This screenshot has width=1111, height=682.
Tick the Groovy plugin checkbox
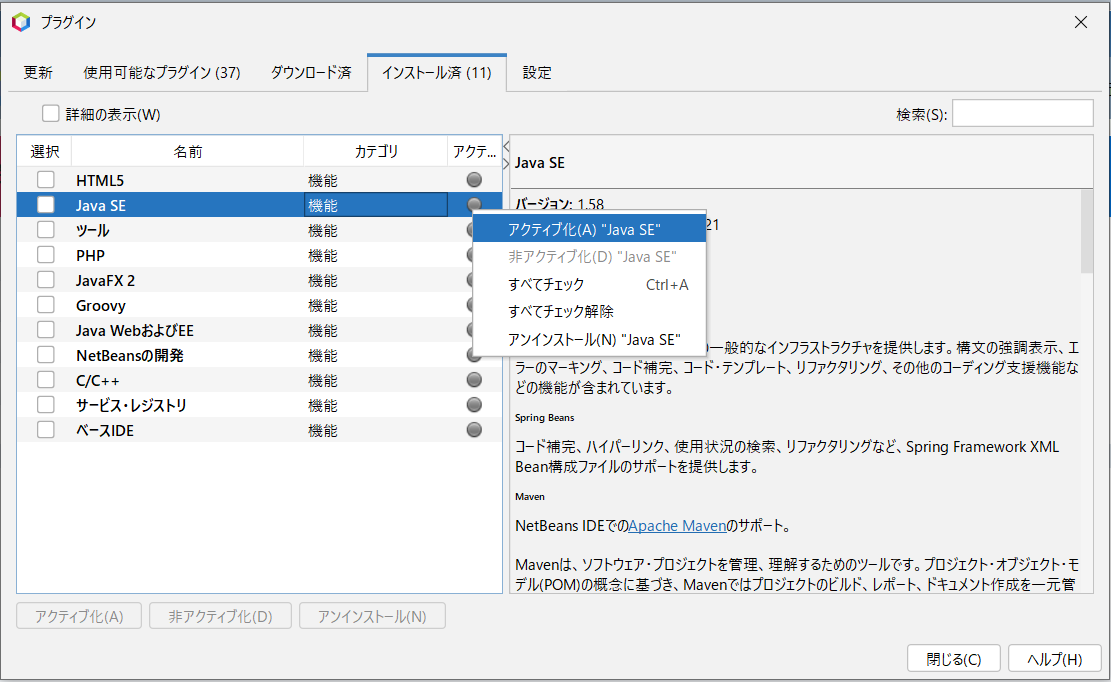(x=45, y=305)
